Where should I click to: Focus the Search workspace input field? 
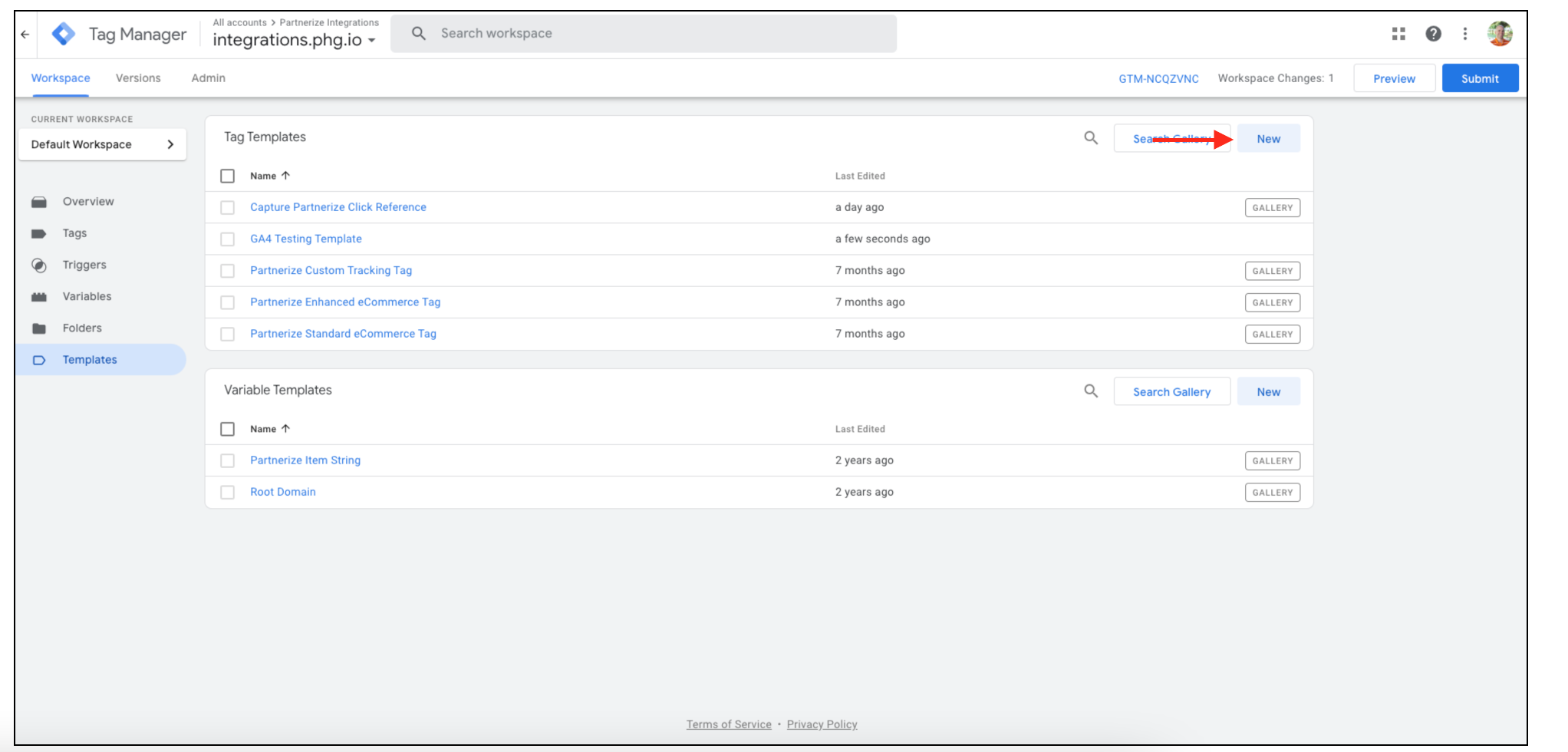[643, 33]
